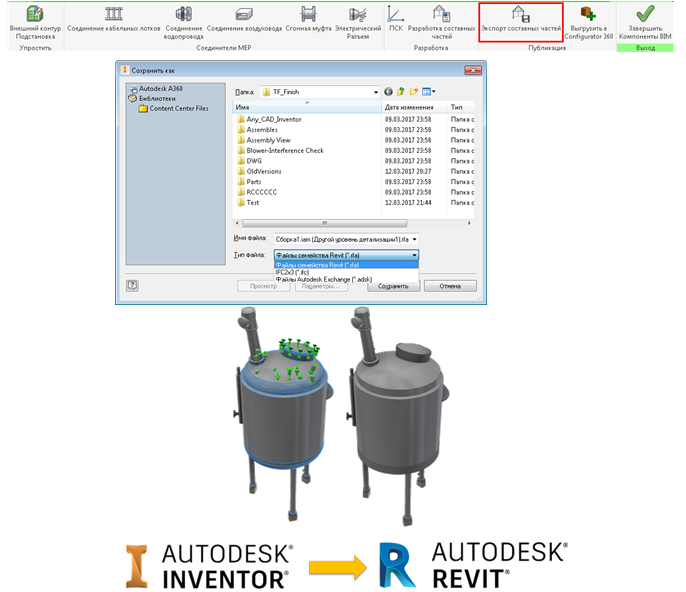Close the Сохранить как dialog

472,70
